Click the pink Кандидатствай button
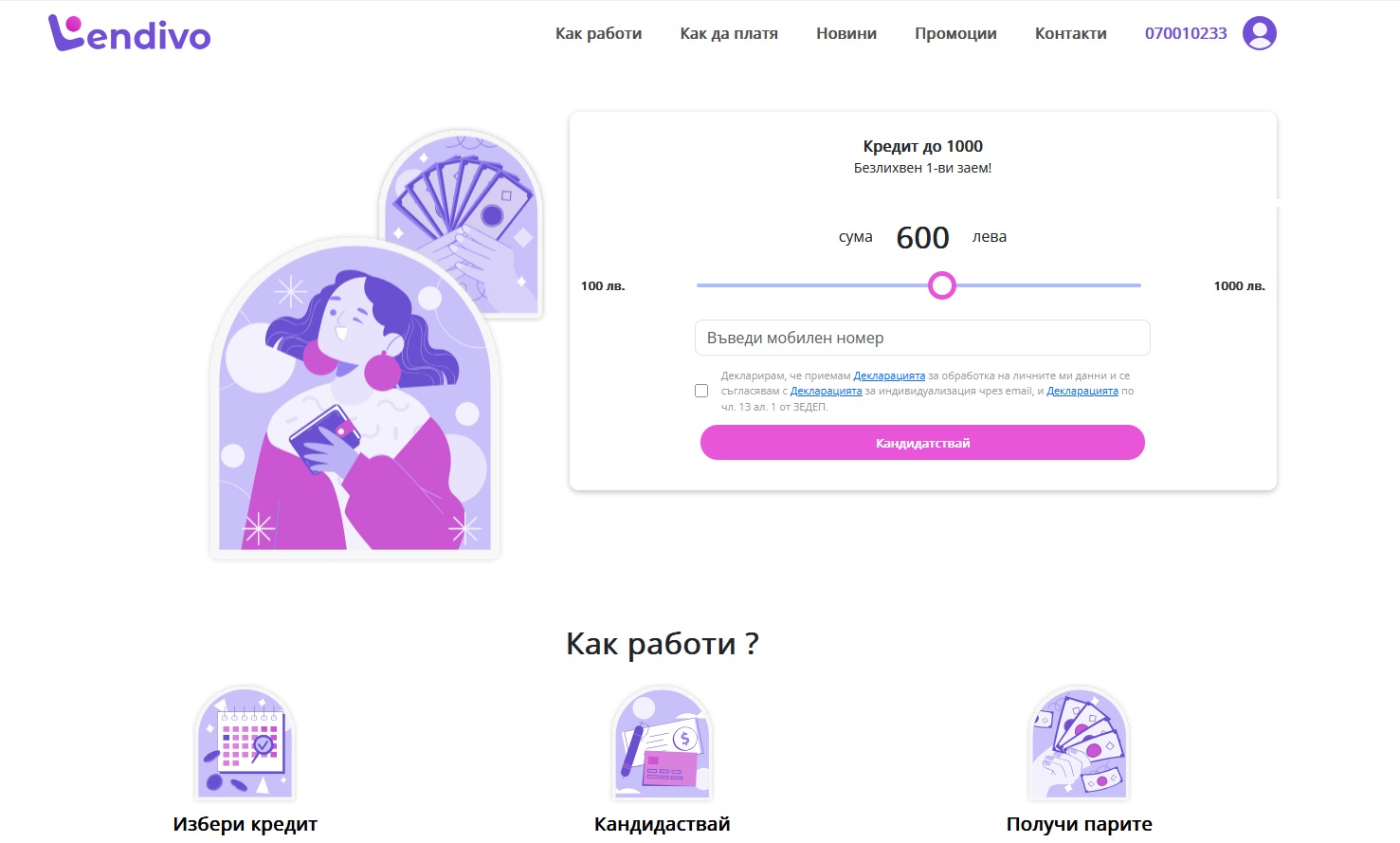 tap(922, 443)
